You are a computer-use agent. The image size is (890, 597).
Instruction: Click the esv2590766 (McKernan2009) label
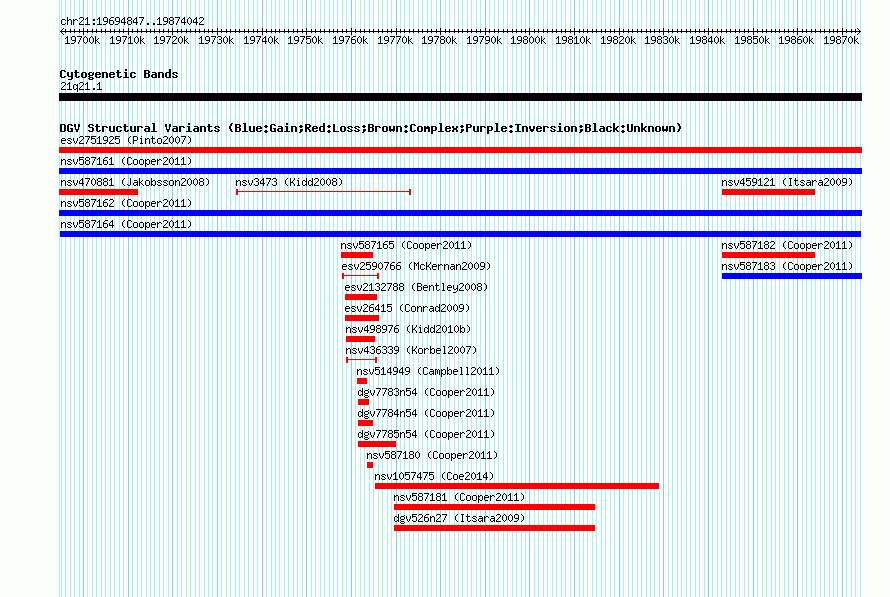point(416,266)
